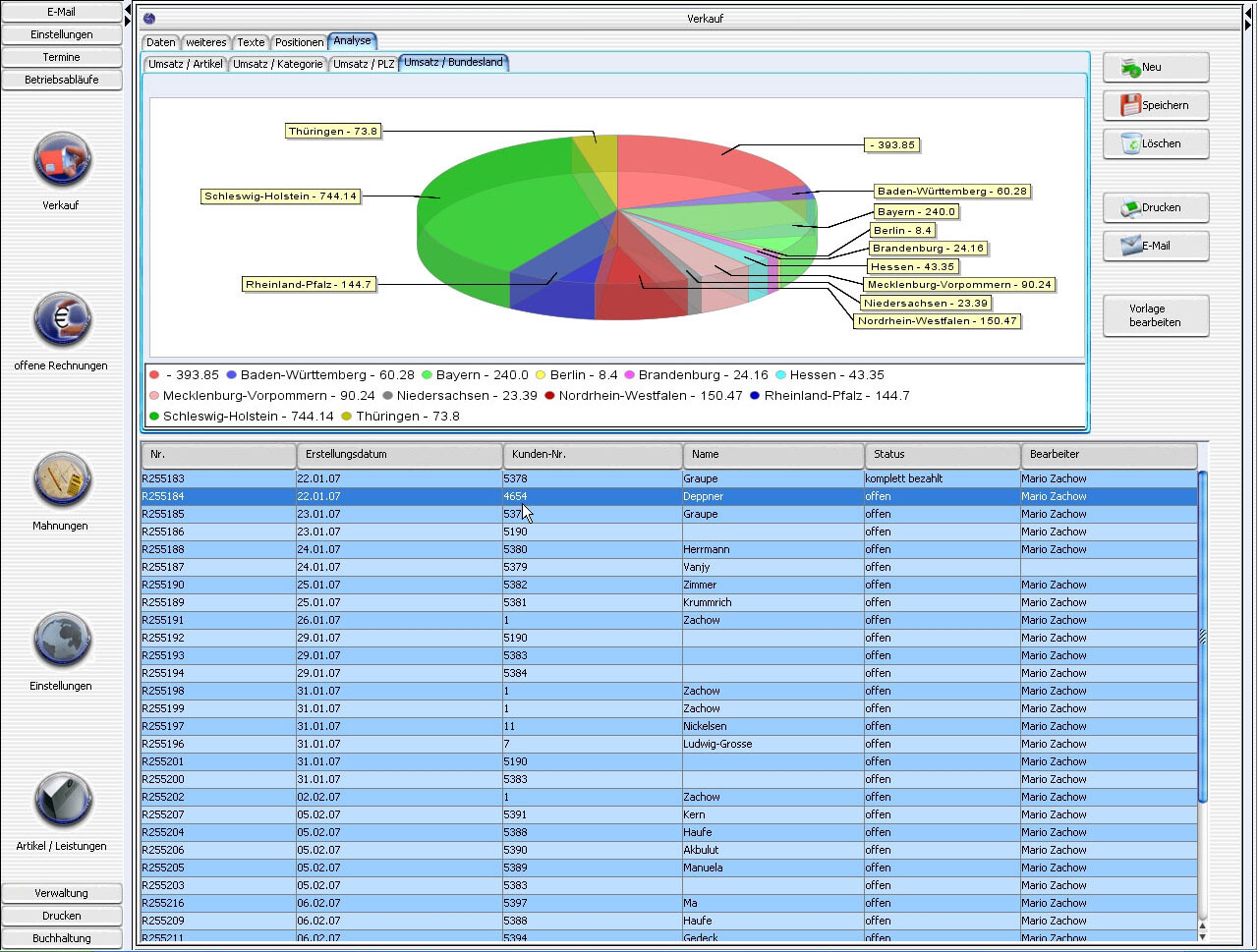Open Umsatz / Artikel sub-tab
This screenshot has height=952, width=1258.
click(x=186, y=64)
